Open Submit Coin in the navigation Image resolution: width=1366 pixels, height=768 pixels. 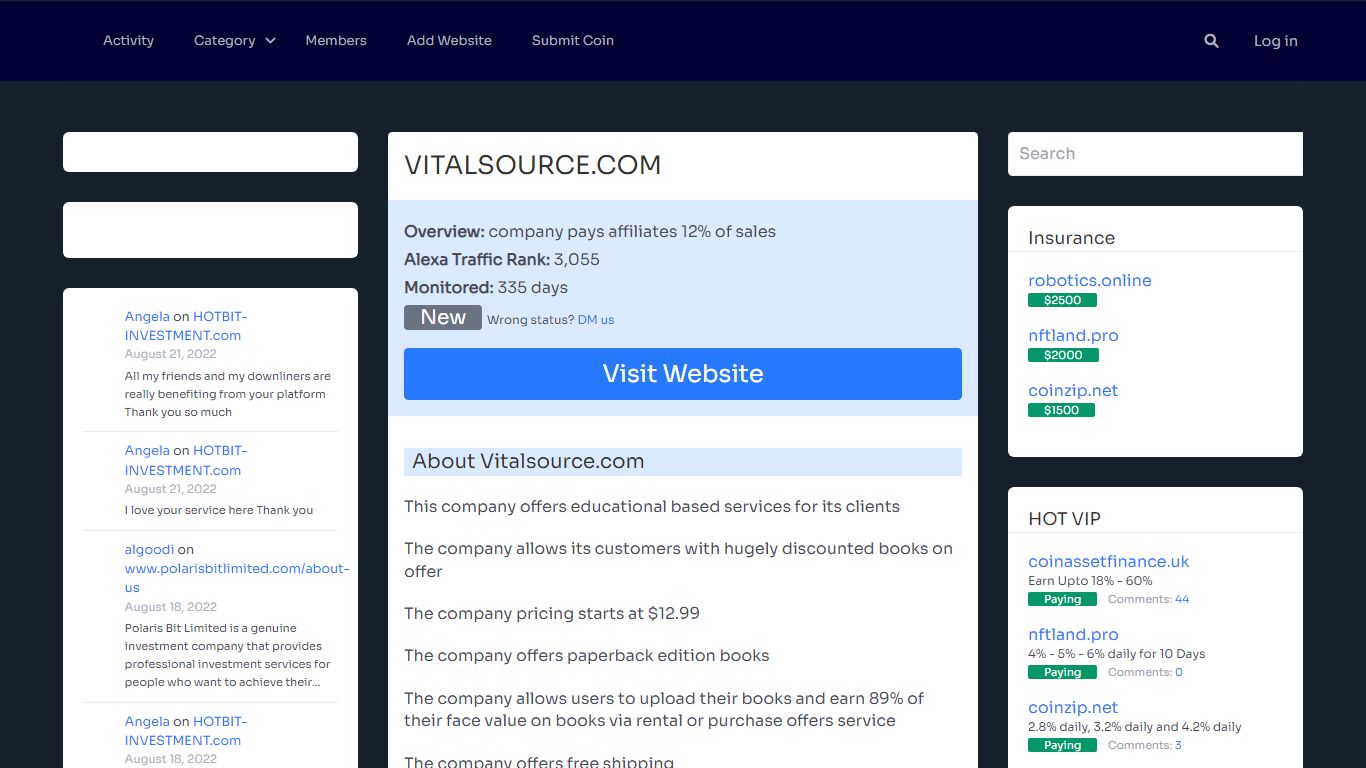coord(573,41)
